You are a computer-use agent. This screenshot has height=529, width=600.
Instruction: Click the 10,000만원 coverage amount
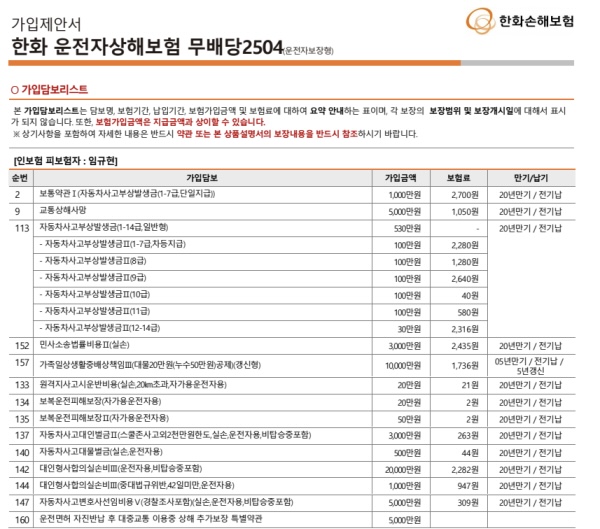[x=403, y=366]
